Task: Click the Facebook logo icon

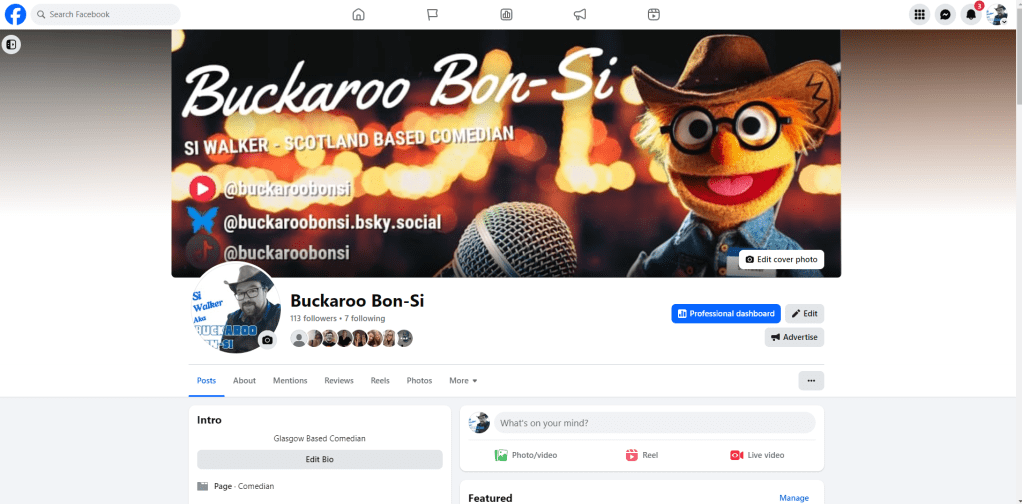Action: pos(15,14)
